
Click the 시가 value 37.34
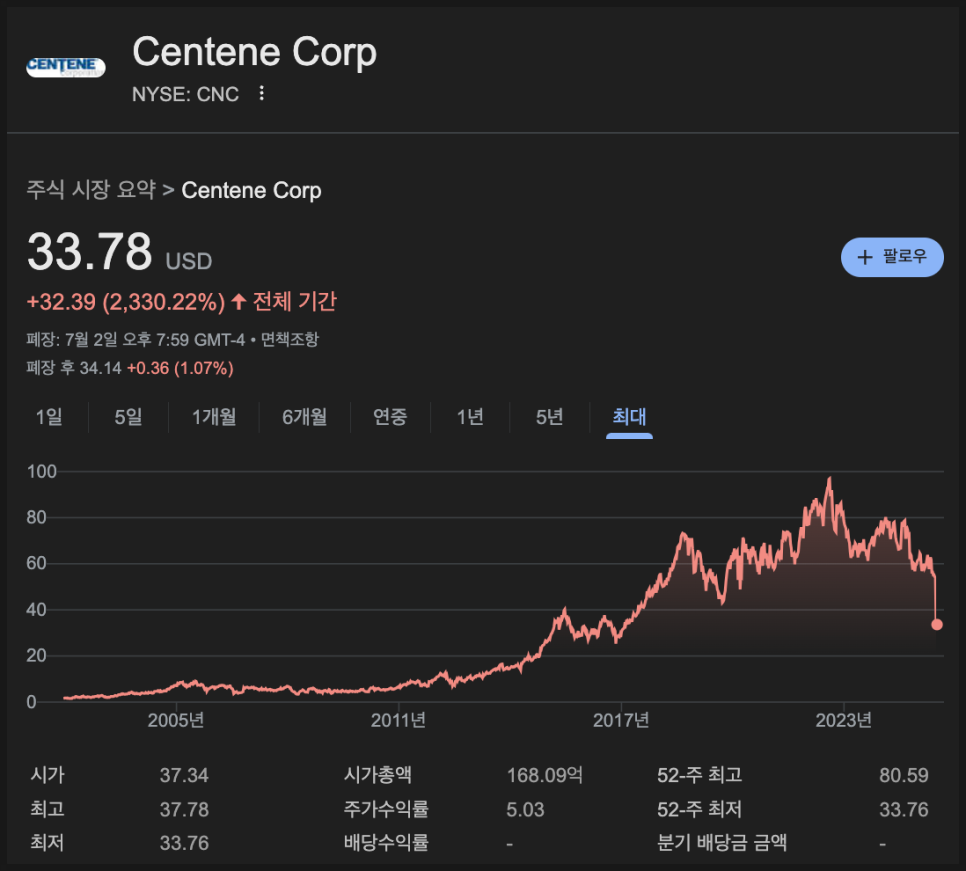tap(184, 775)
